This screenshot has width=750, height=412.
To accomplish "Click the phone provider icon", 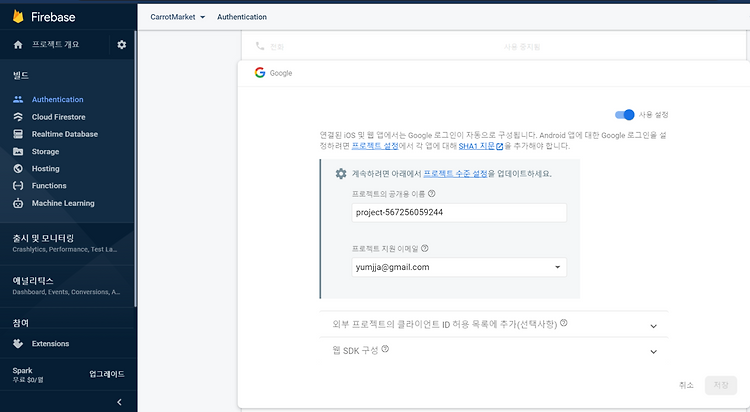I will 260,46.
